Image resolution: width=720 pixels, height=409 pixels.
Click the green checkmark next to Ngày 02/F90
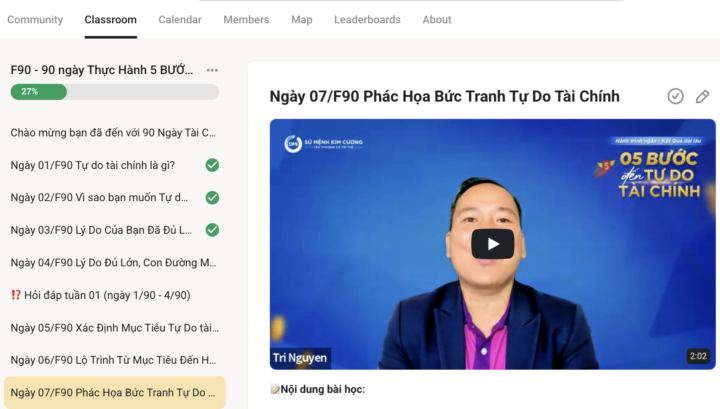212,198
